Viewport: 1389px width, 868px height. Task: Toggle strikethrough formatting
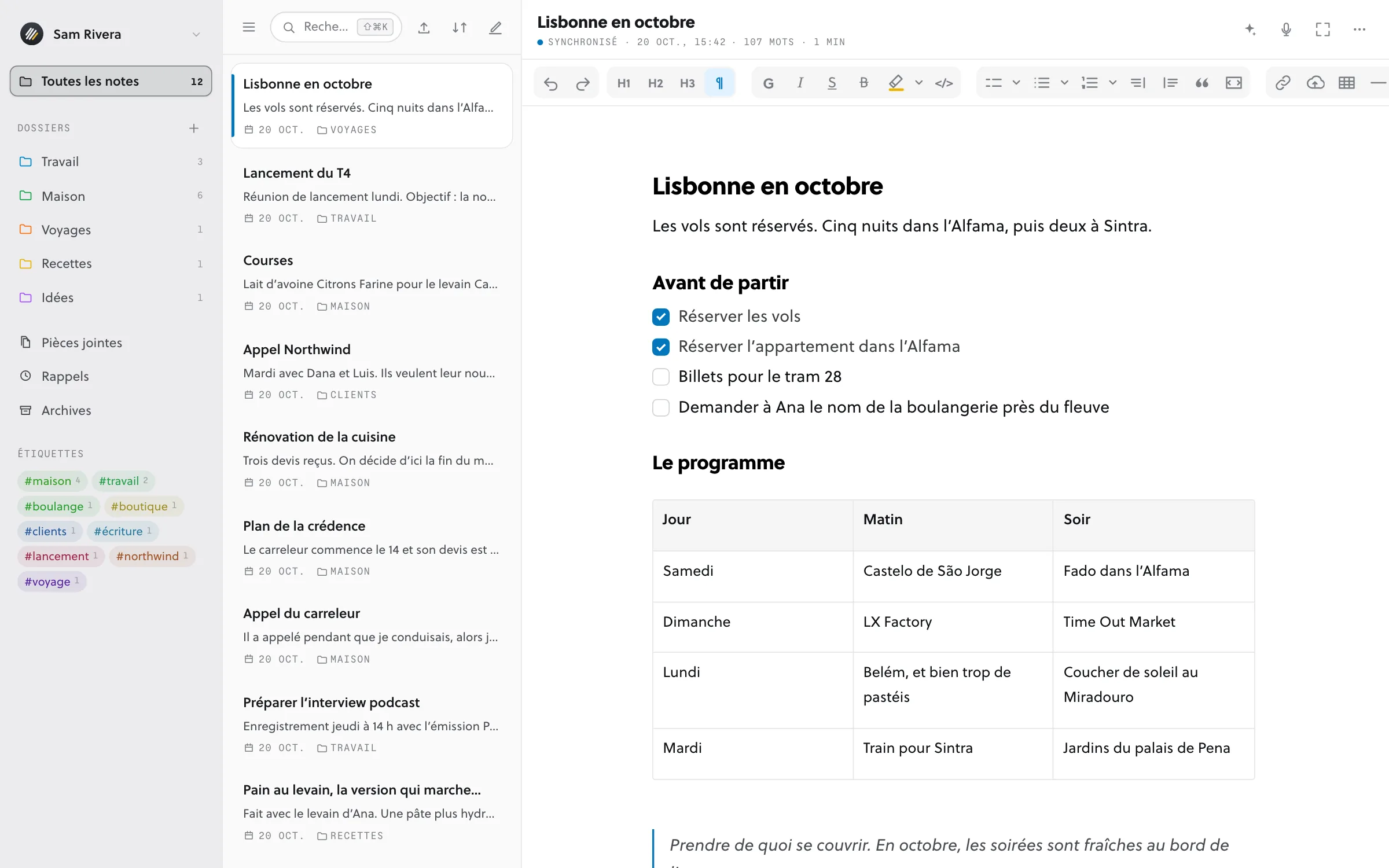pos(863,83)
